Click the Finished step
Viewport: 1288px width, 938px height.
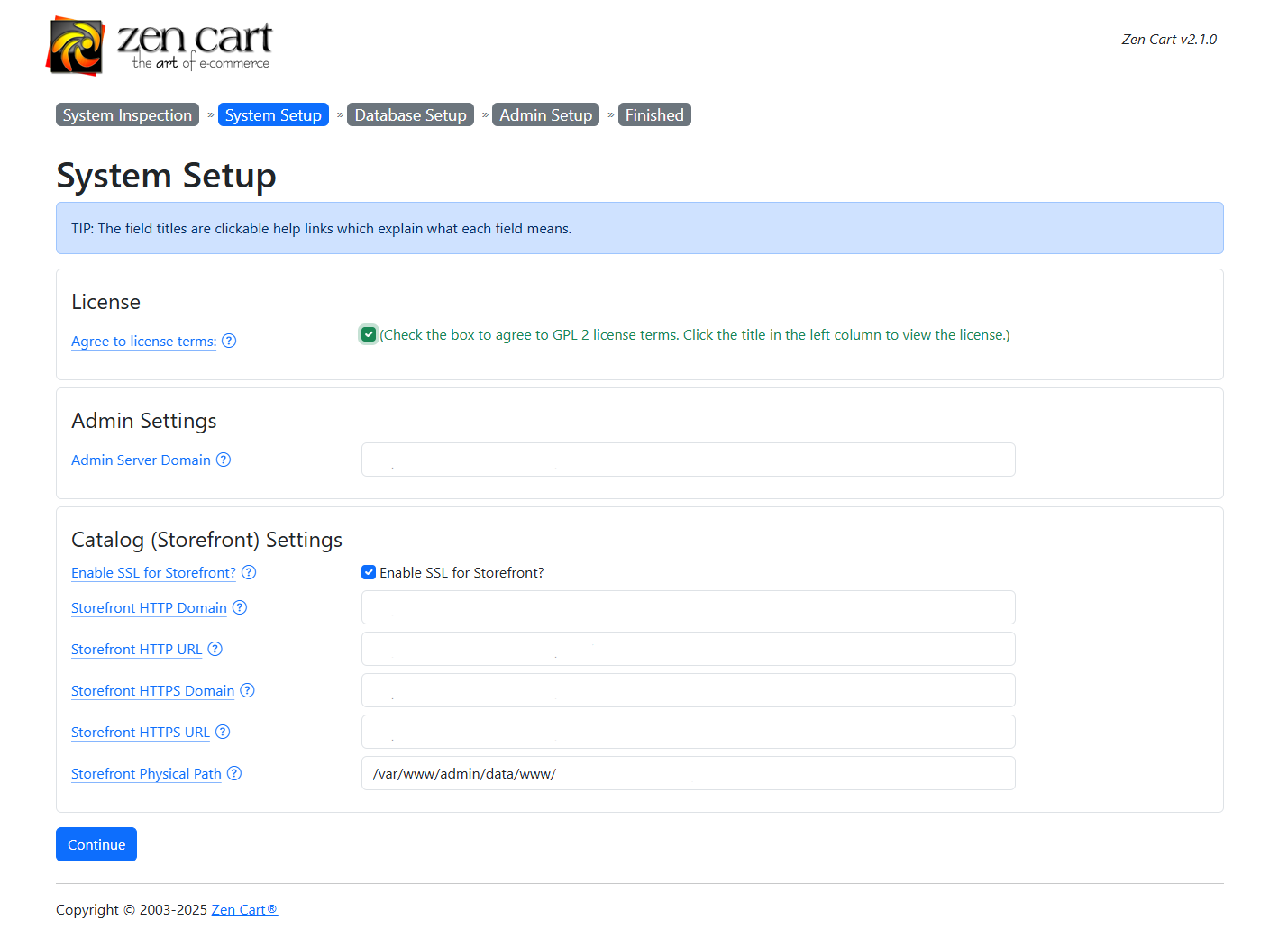[654, 114]
